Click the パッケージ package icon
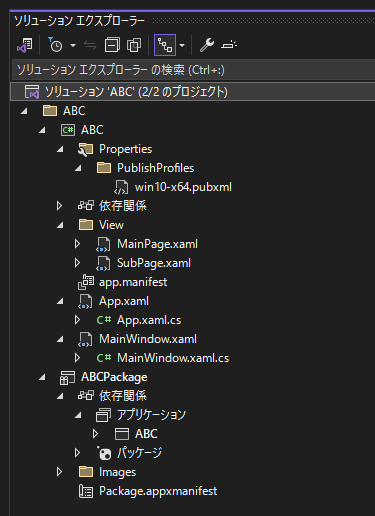This screenshot has height=516, width=375. (104, 453)
